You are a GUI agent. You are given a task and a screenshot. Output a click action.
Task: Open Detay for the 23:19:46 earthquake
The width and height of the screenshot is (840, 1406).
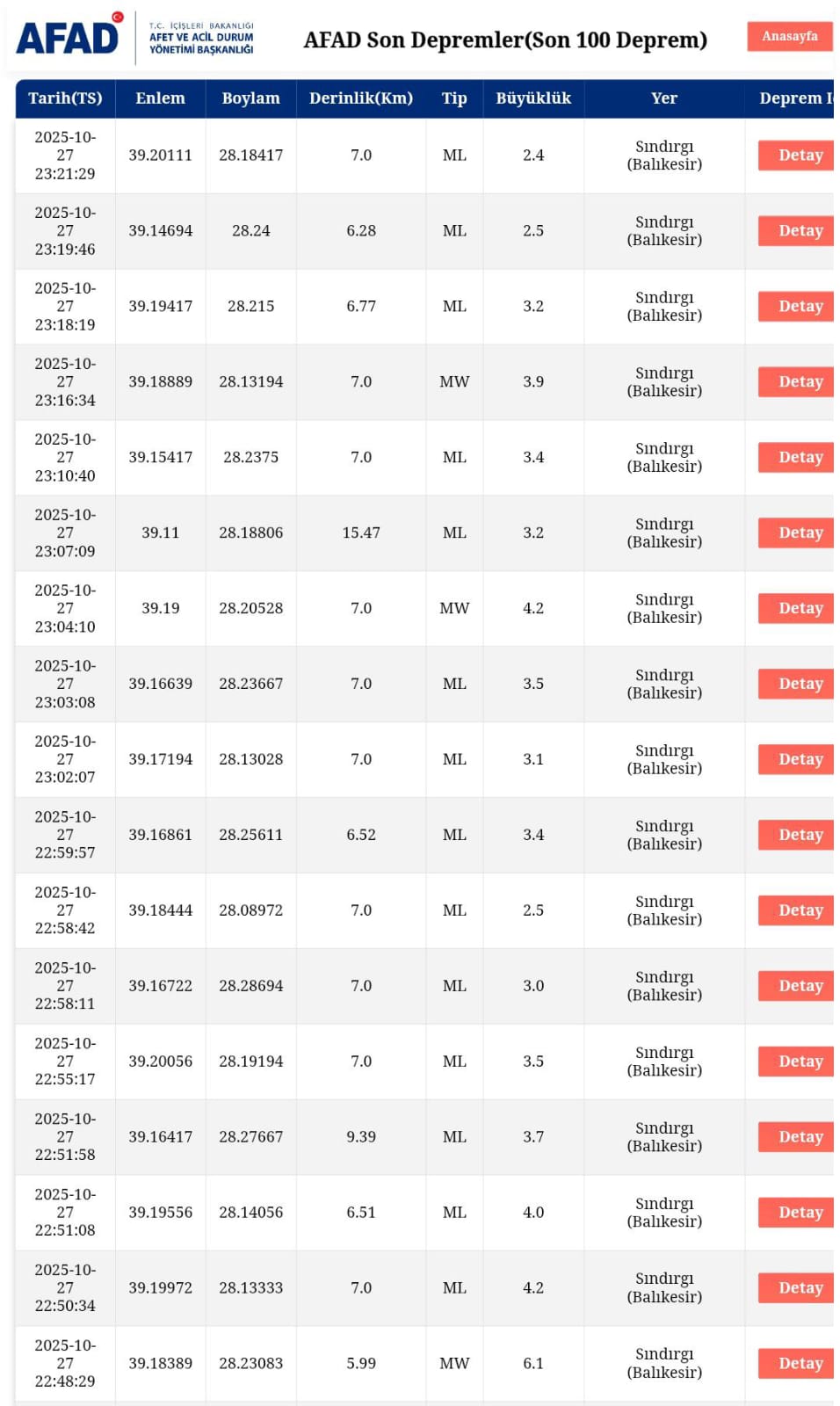click(800, 231)
